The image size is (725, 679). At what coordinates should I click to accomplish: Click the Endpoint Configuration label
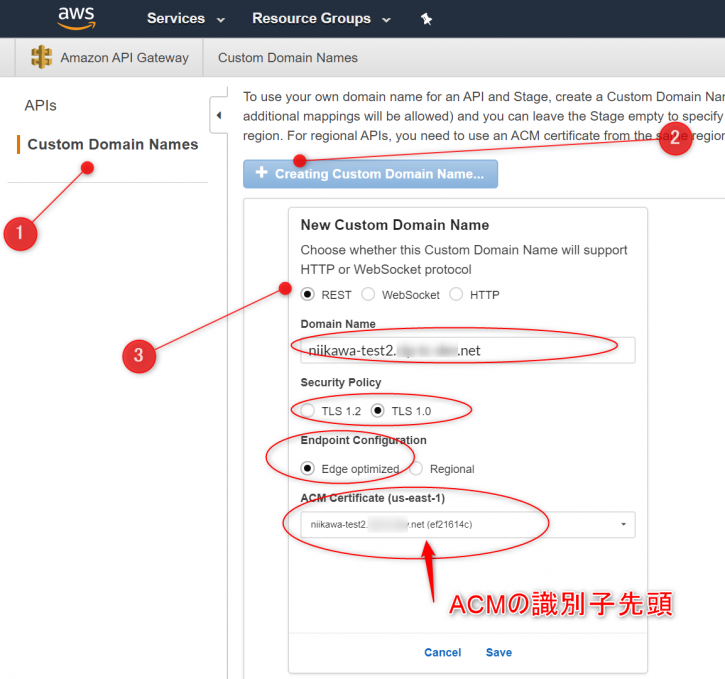(x=363, y=440)
